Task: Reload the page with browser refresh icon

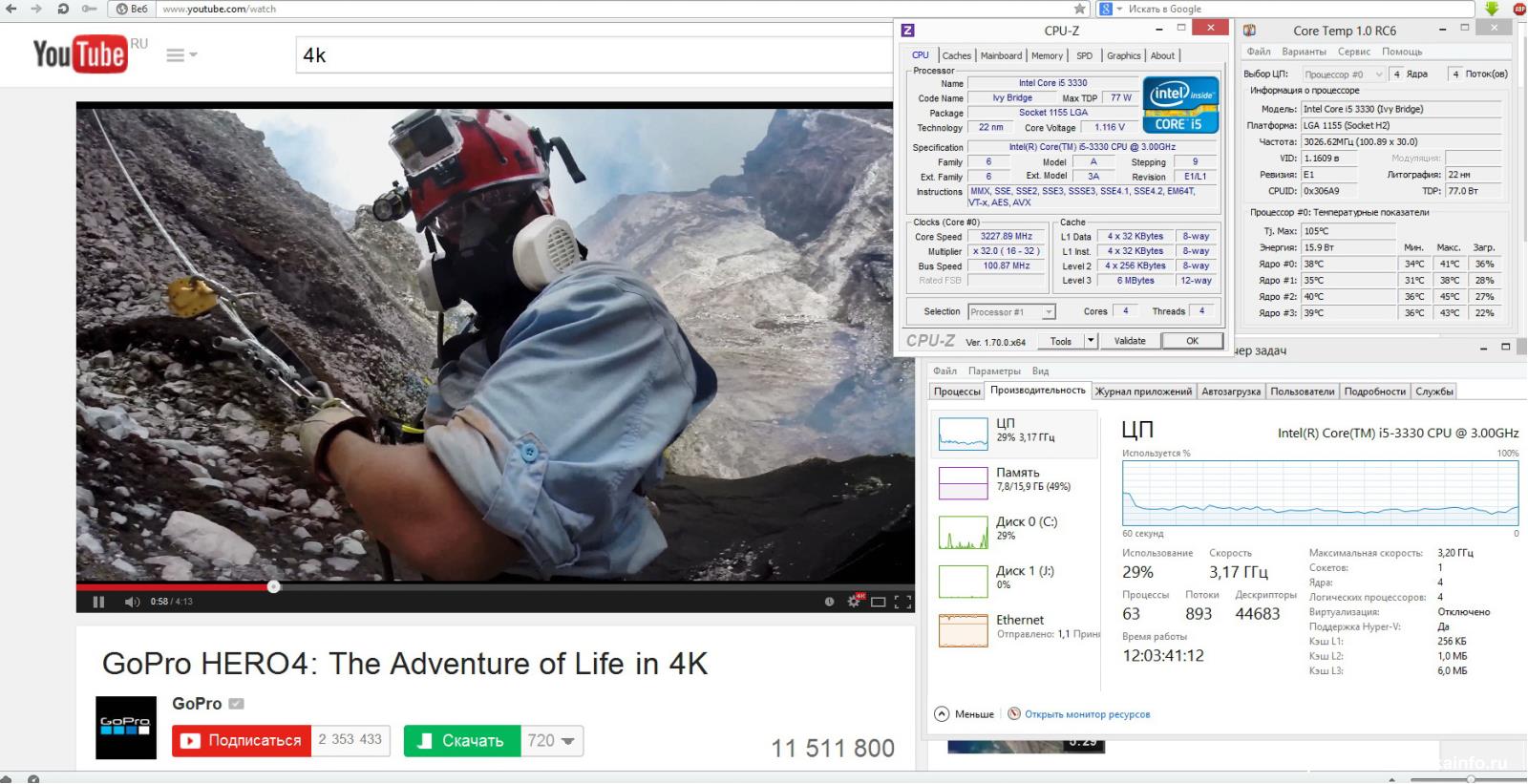Action: tap(63, 9)
